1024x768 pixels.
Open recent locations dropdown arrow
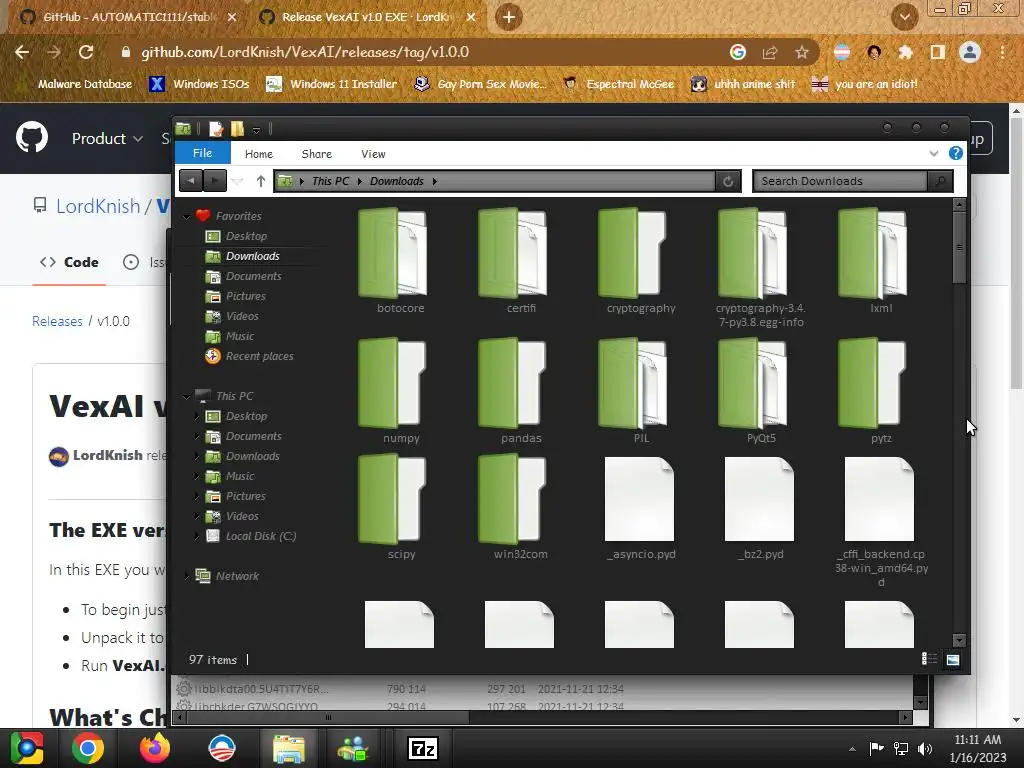pyautogui.click(x=238, y=182)
